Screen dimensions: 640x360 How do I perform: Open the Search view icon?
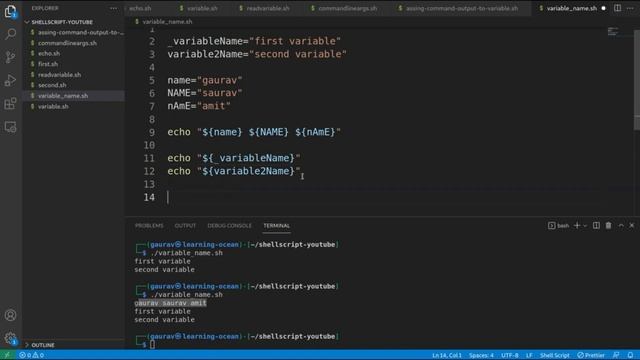point(10,34)
